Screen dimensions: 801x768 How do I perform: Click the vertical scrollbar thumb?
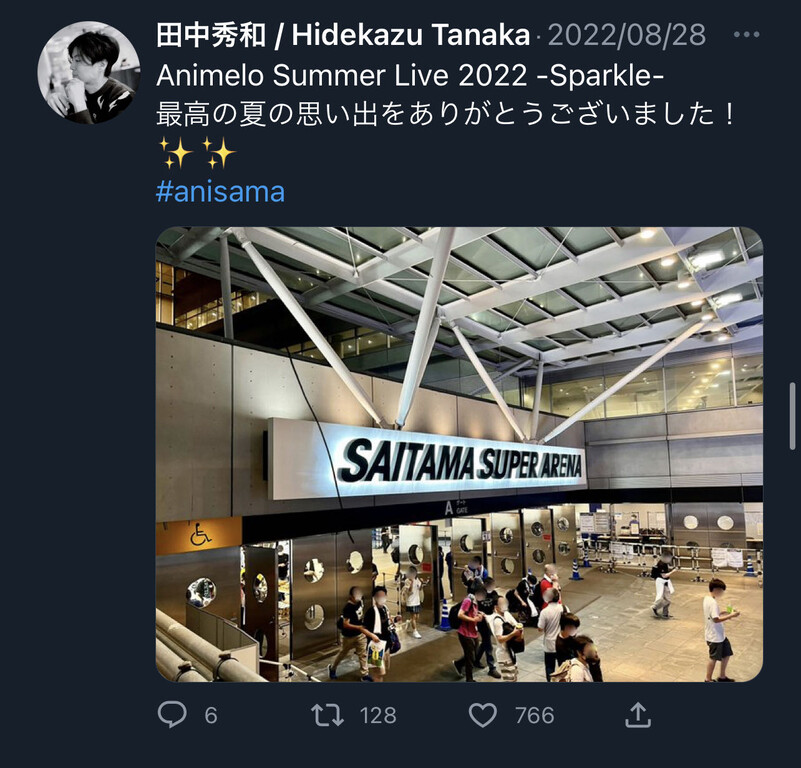(x=793, y=415)
